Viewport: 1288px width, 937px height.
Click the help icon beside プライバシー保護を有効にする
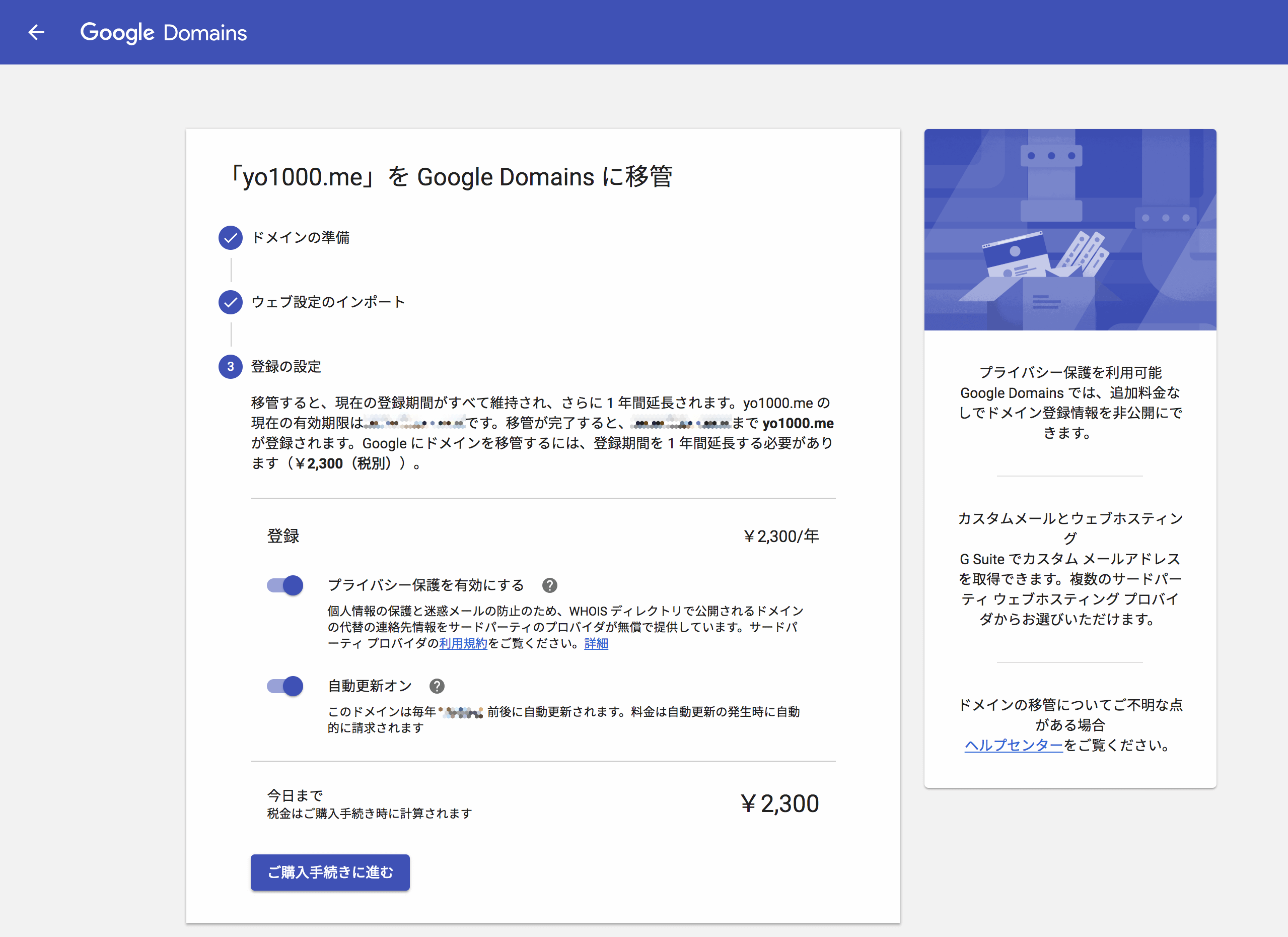549,585
